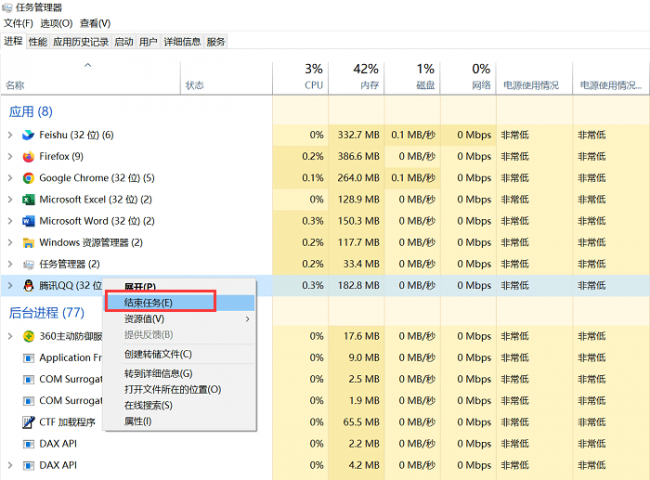Expand the Windows 资源管理器 group

click(10, 242)
